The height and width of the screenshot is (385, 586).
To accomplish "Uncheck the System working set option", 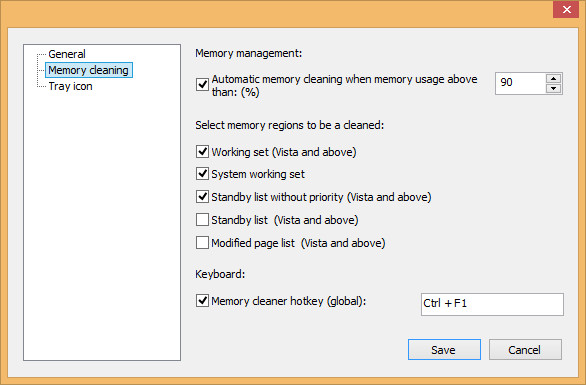I will pos(202,173).
